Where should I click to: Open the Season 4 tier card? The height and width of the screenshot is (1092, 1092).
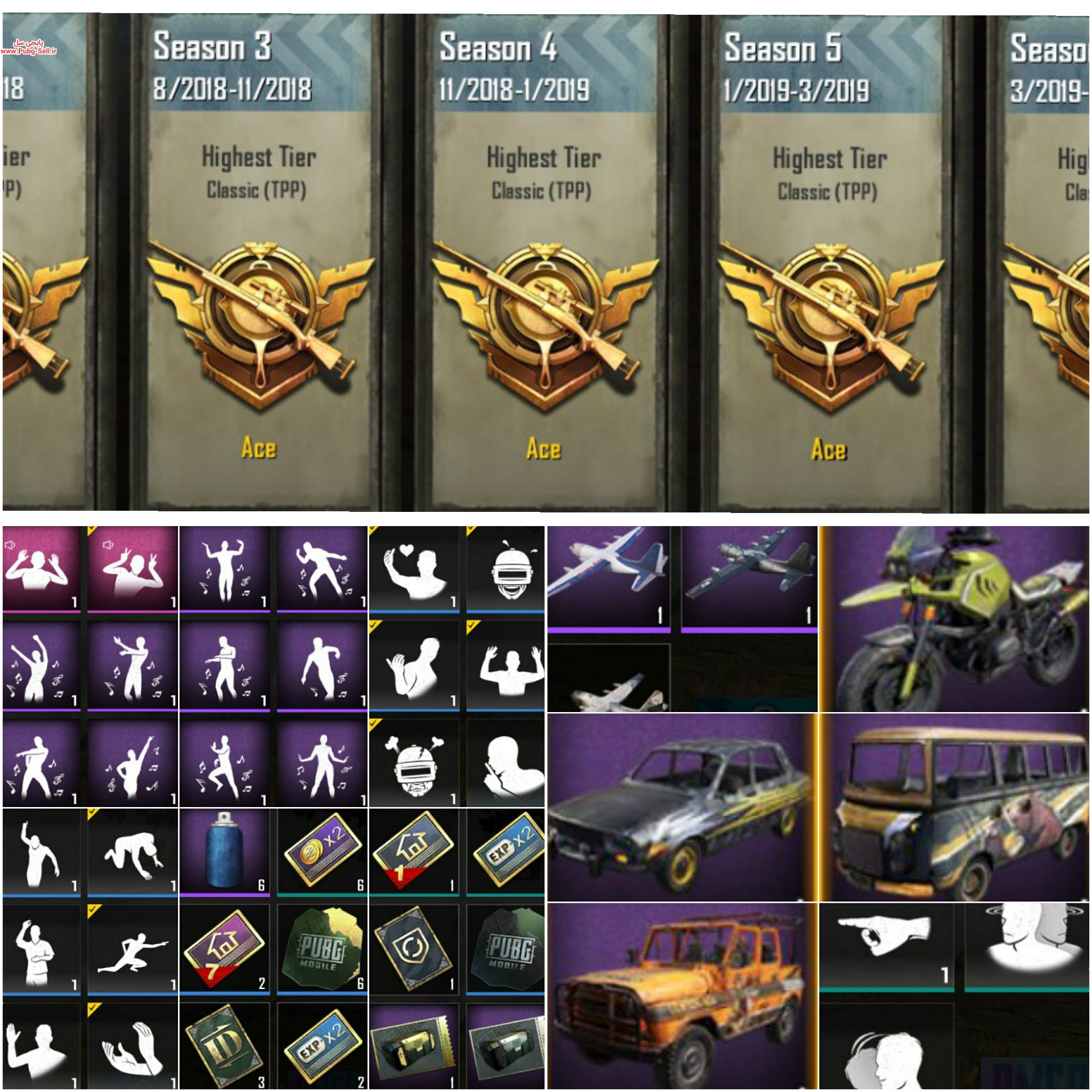point(543,262)
